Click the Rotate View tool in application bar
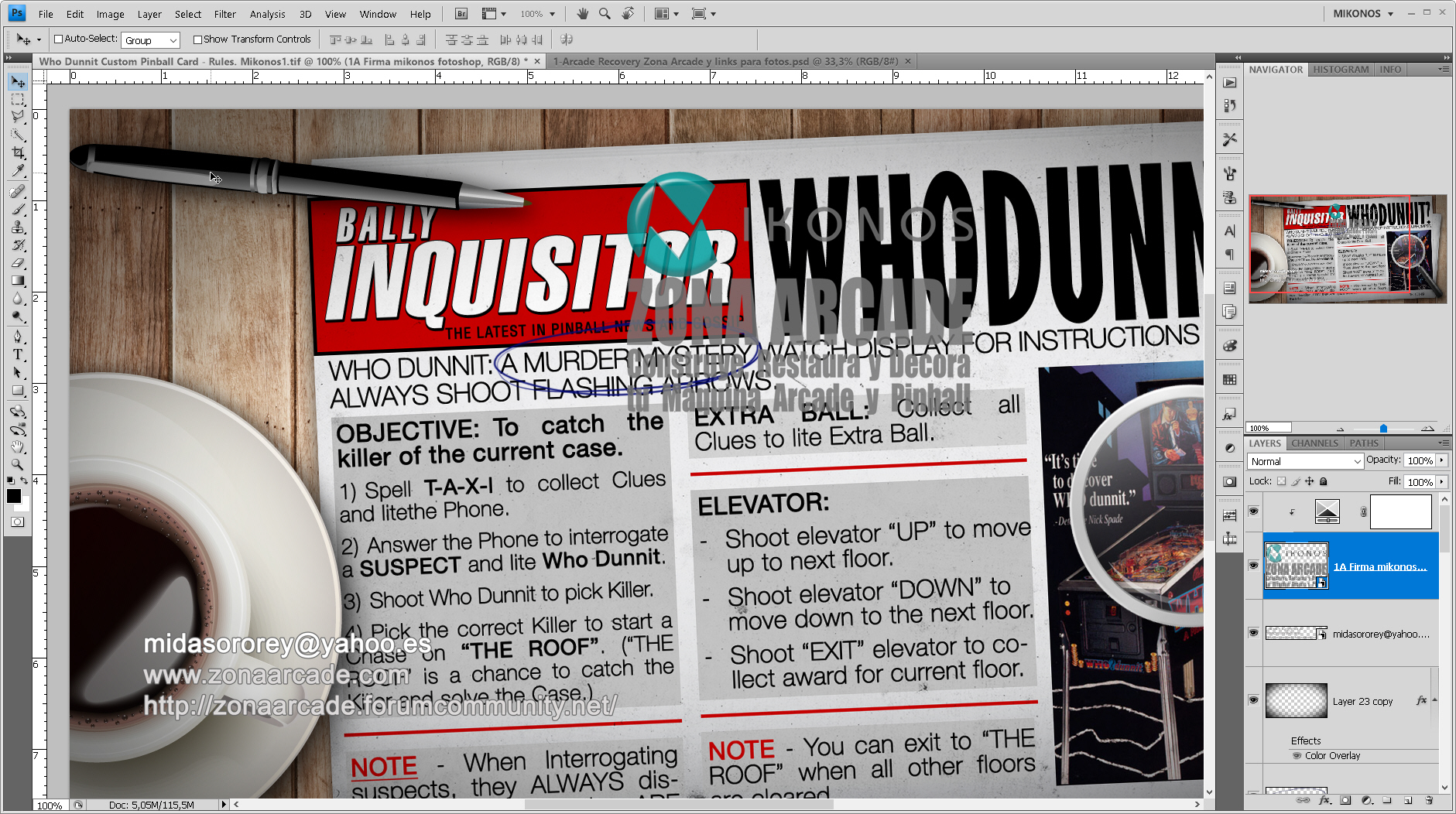1456x814 pixels. point(628,14)
